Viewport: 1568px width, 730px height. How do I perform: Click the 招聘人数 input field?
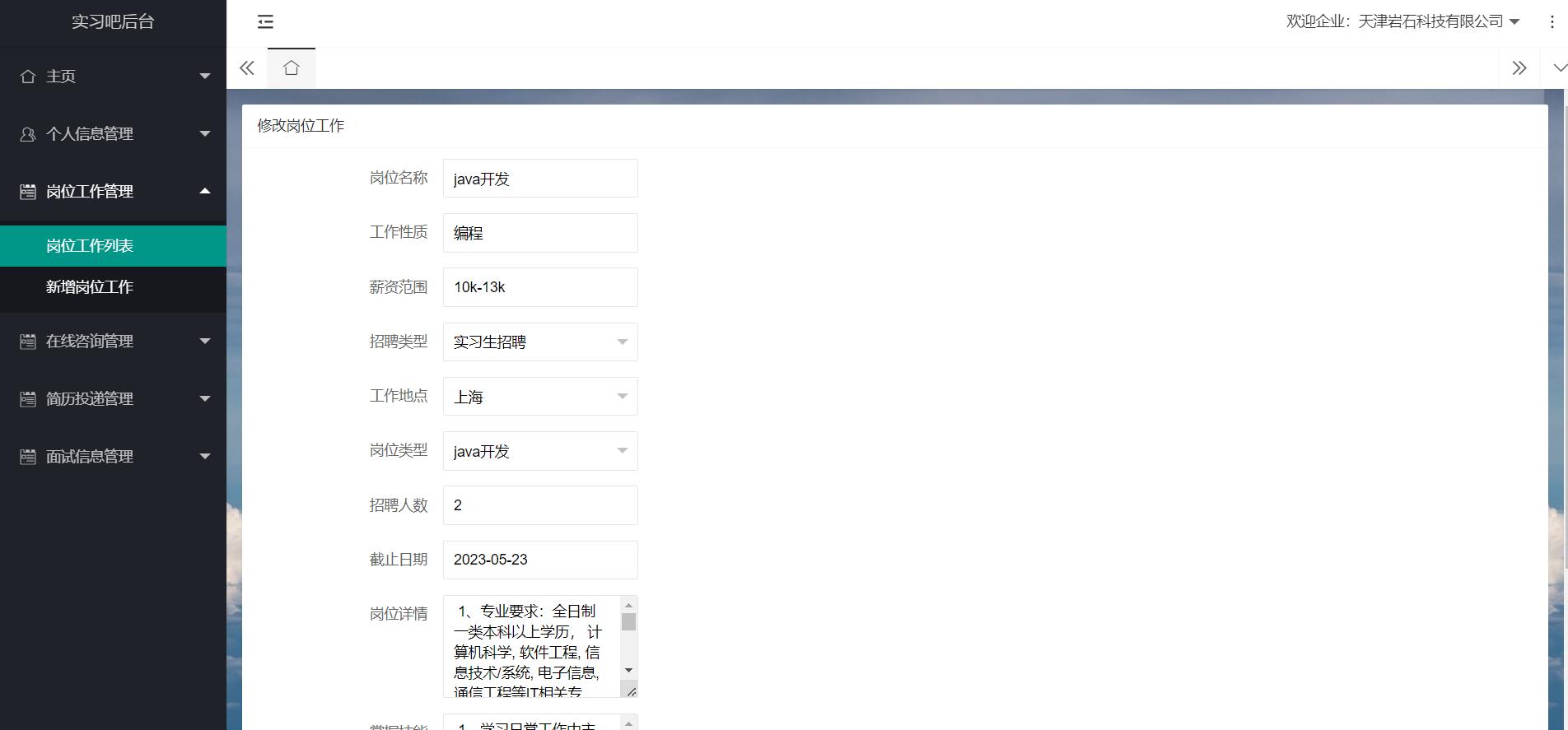[x=540, y=505]
